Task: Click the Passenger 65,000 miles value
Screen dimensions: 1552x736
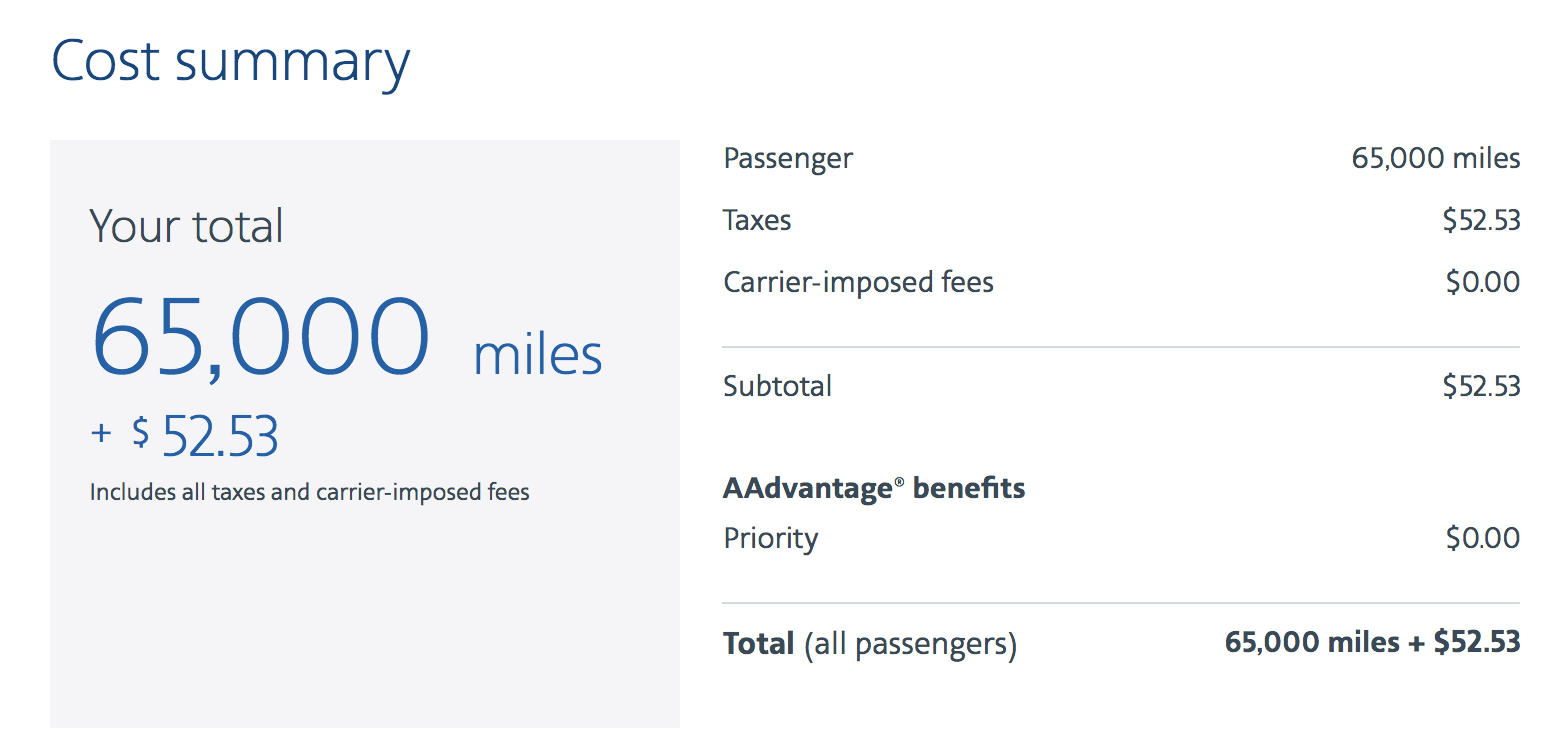Action: click(x=1436, y=158)
